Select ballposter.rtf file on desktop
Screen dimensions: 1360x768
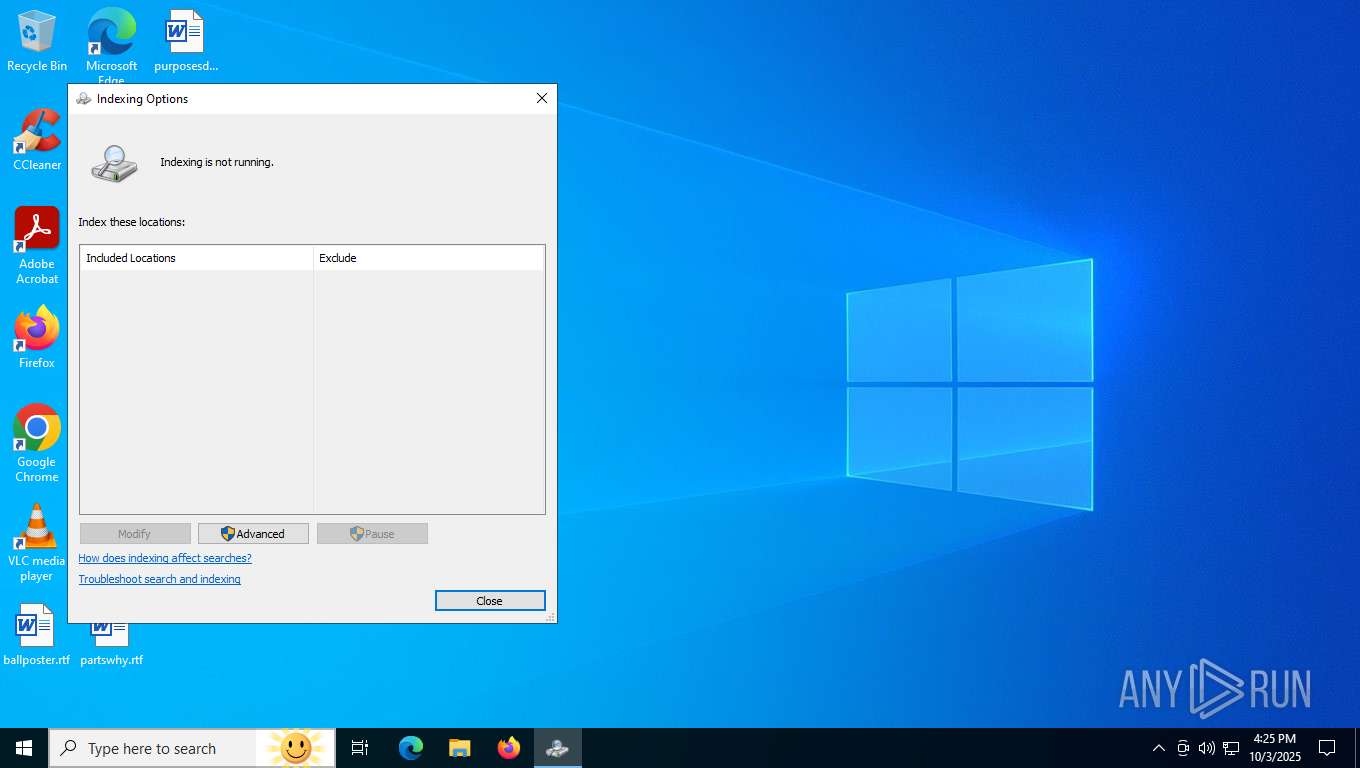(37, 635)
